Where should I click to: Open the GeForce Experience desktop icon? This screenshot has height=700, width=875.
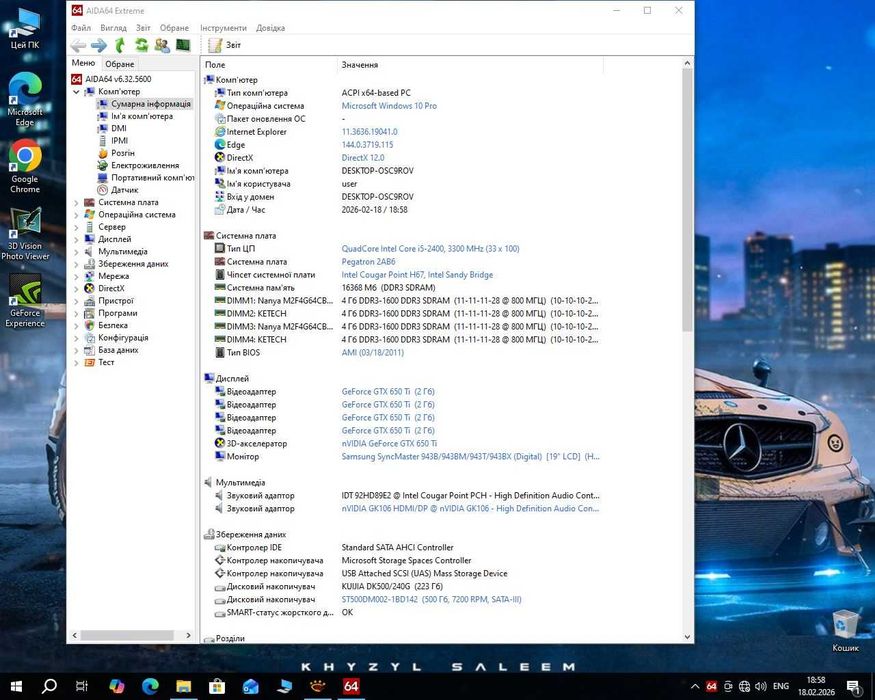click(25, 300)
